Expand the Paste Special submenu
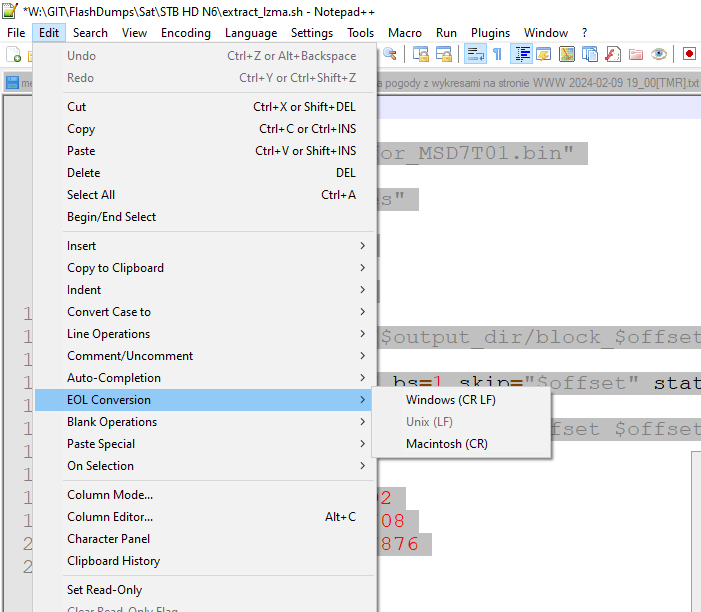The image size is (701, 612). (x=205, y=444)
